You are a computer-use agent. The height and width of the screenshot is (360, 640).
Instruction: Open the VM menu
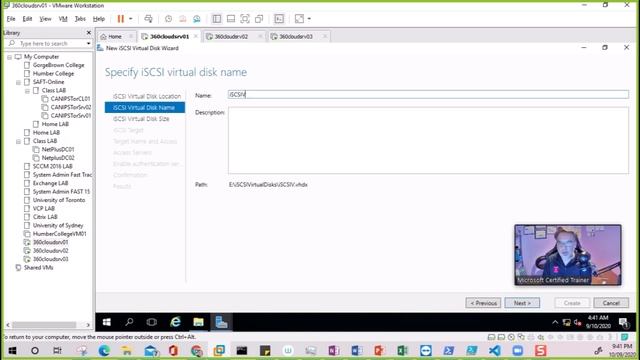point(63,19)
